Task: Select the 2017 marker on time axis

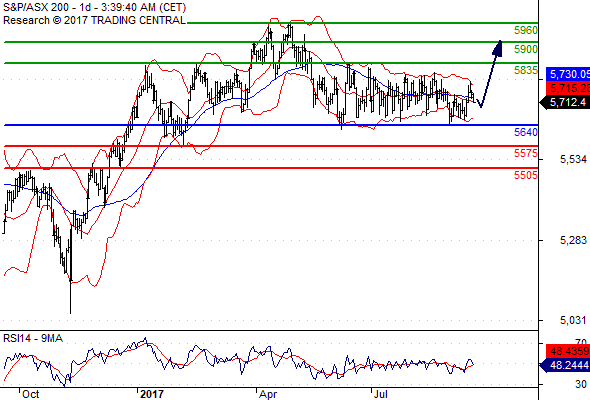Action: (152, 394)
